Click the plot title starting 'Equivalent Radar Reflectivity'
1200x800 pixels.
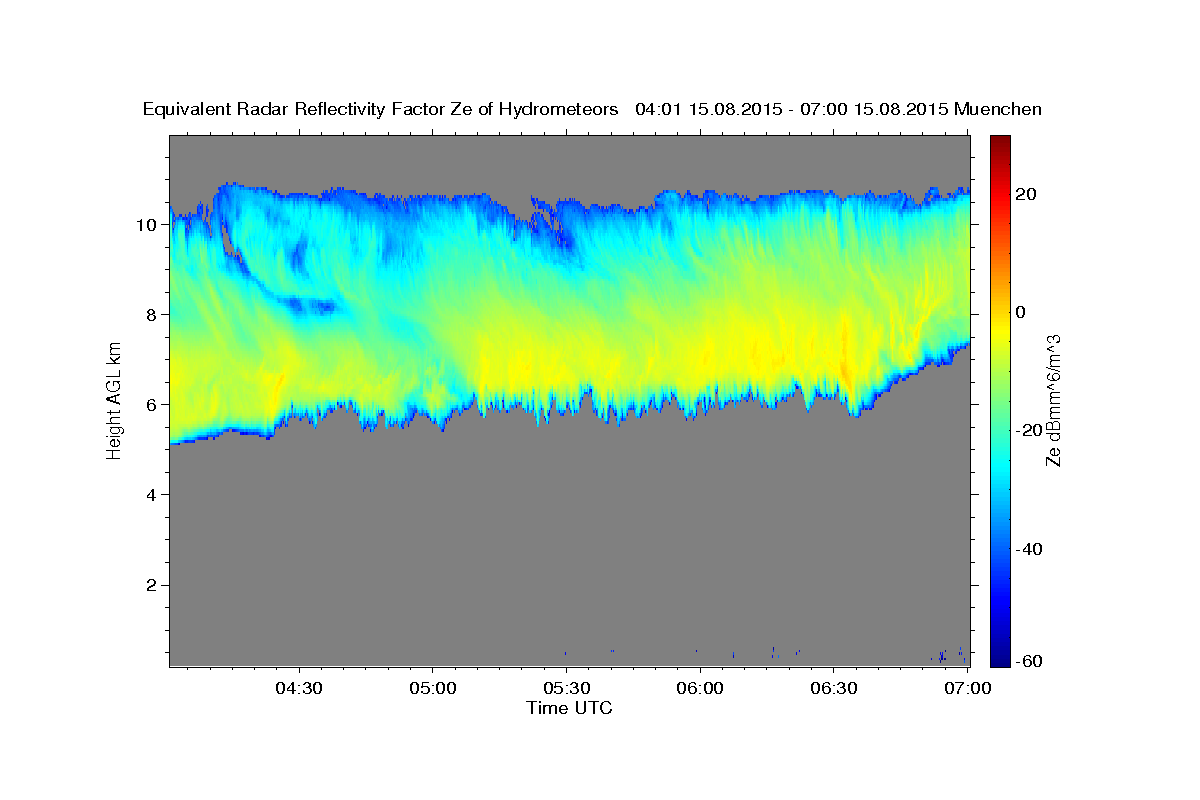click(593, 109)
